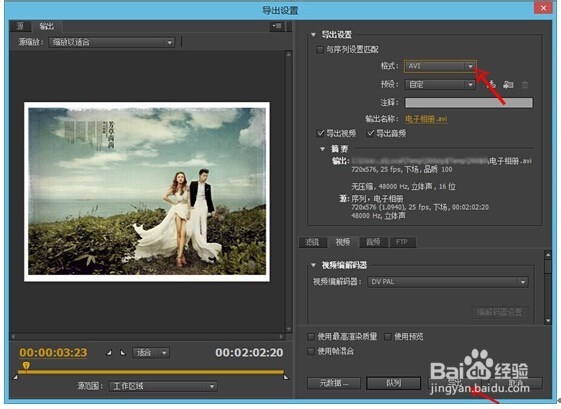Image resolution: width=561 pixels, height=409 pixels.
Task: Enable 使用预览 checkbox
Action: click(x=387, y=337)
